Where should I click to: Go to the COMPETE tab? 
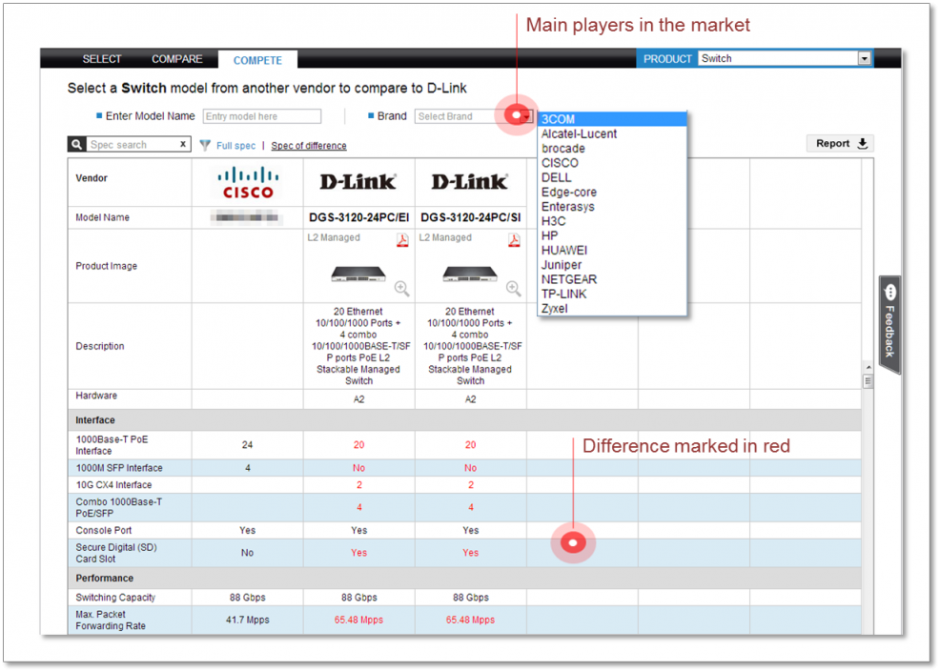pyautogui.click(x=258, y=60)
